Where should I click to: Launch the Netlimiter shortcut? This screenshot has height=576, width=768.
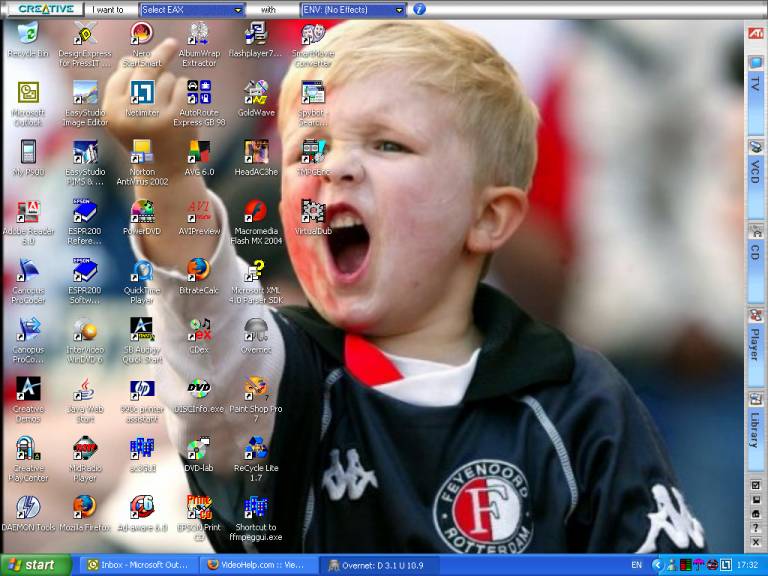click(142, 93)
